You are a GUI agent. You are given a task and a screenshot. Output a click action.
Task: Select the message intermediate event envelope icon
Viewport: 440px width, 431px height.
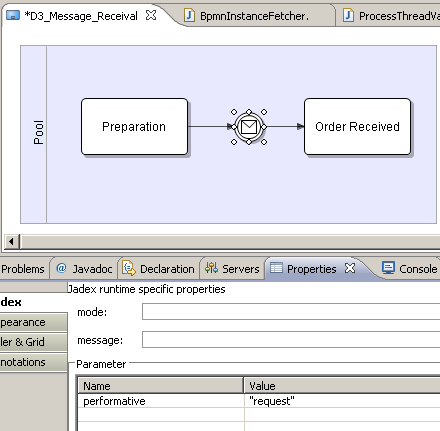click(249, 127)
